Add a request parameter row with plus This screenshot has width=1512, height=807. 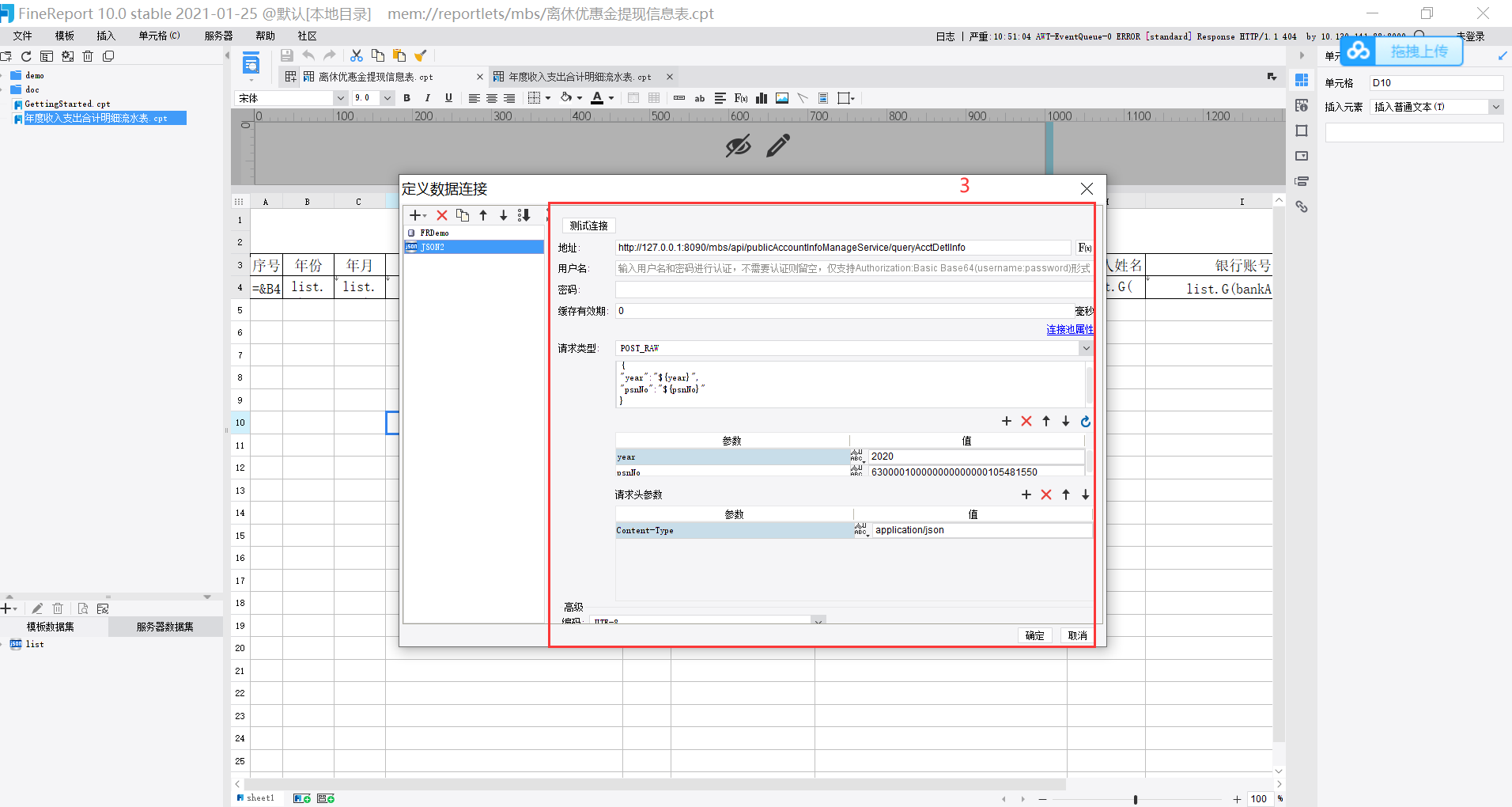[1007, 421]
